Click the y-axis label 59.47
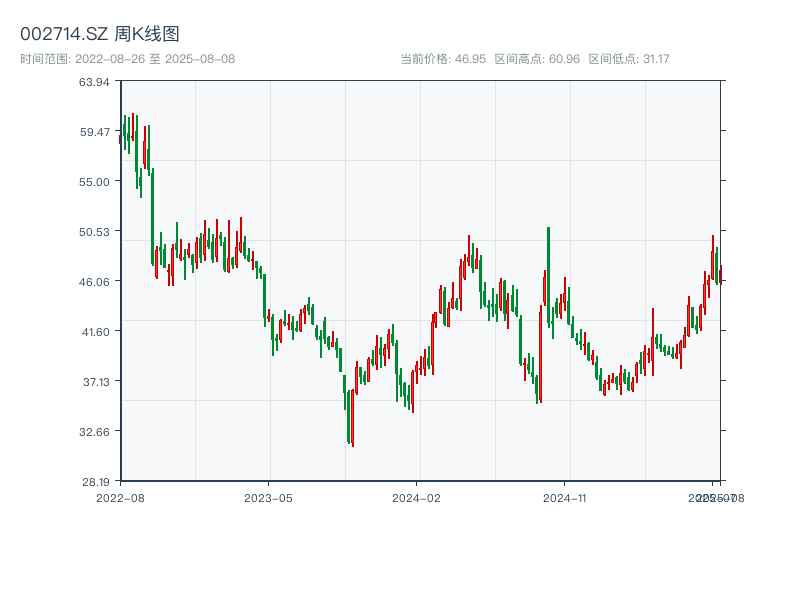The width and height of the screenshot is (800, 600). 94,132
